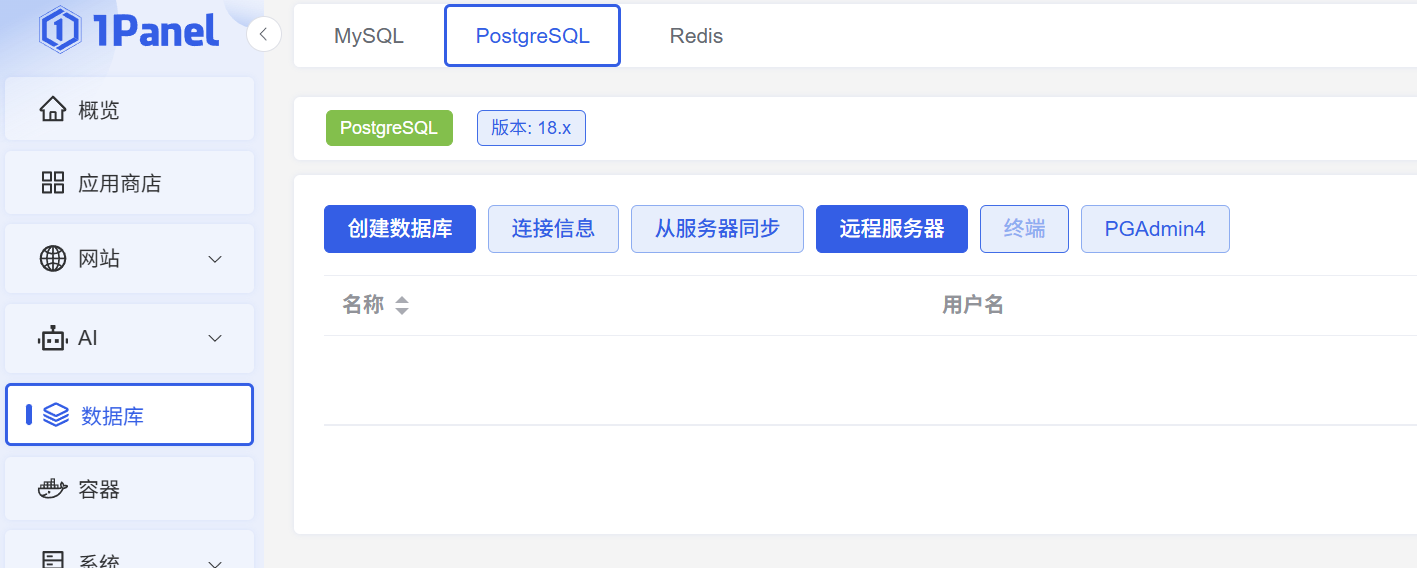Click the robot icon for AI
The width and height of the screenshot is (1417, 568).
[x=53, y=338]
